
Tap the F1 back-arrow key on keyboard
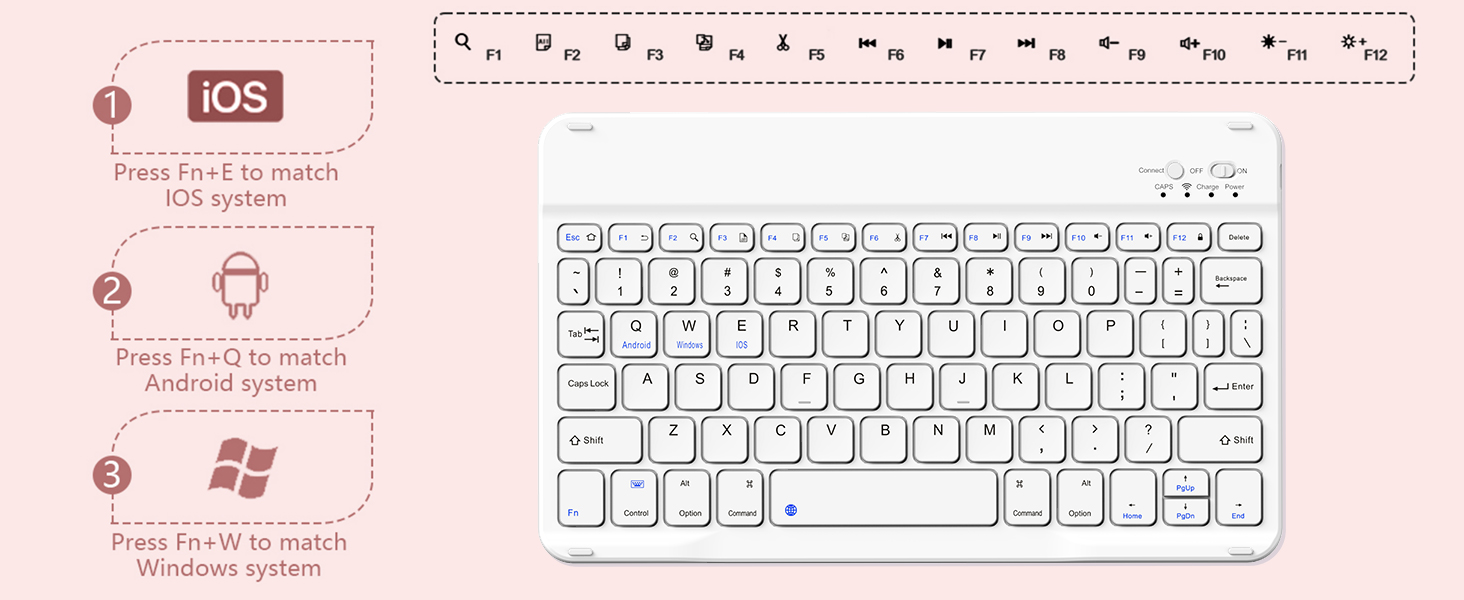tap(631, 238)
